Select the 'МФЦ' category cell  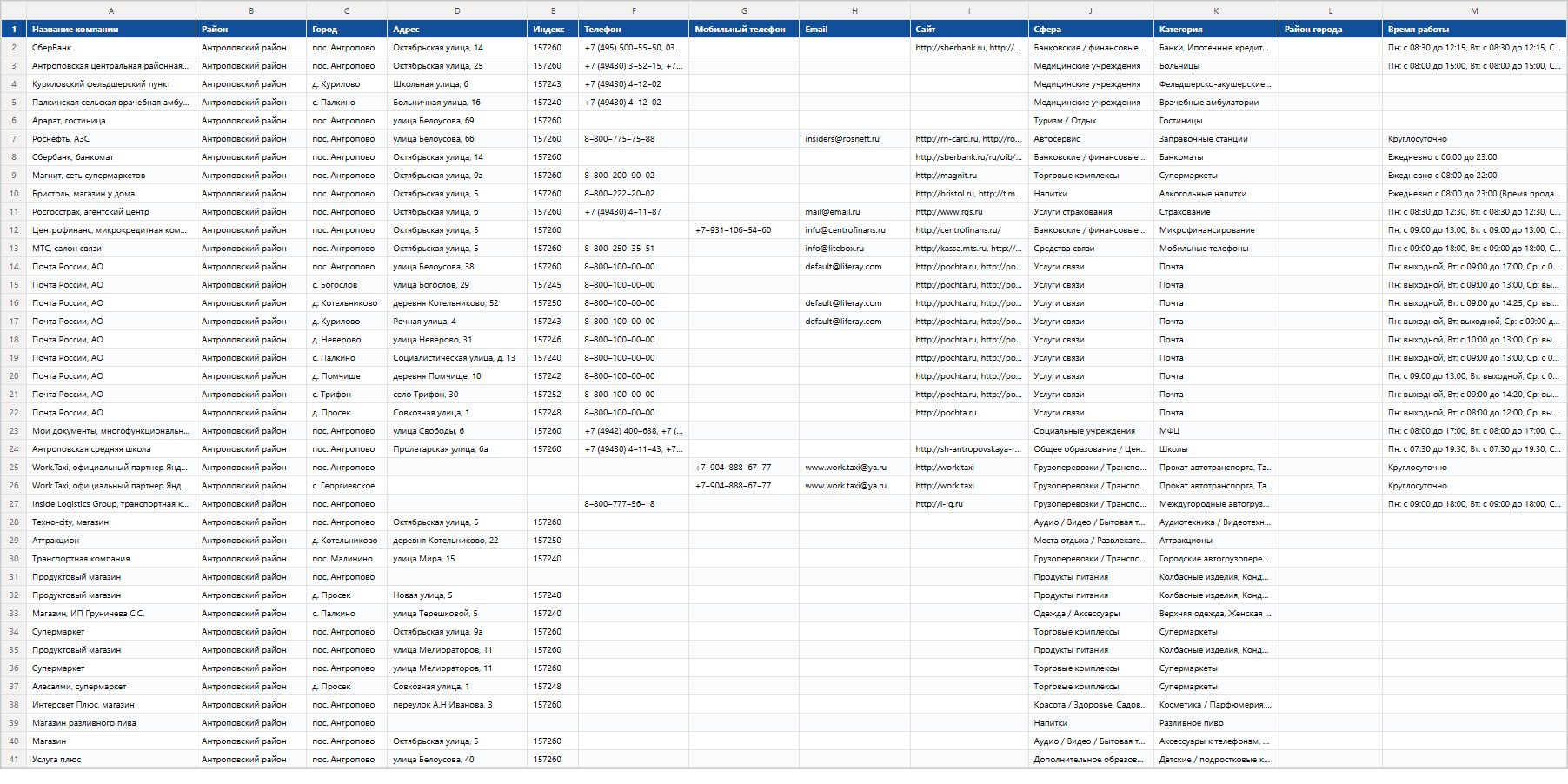click(1216, 431)
